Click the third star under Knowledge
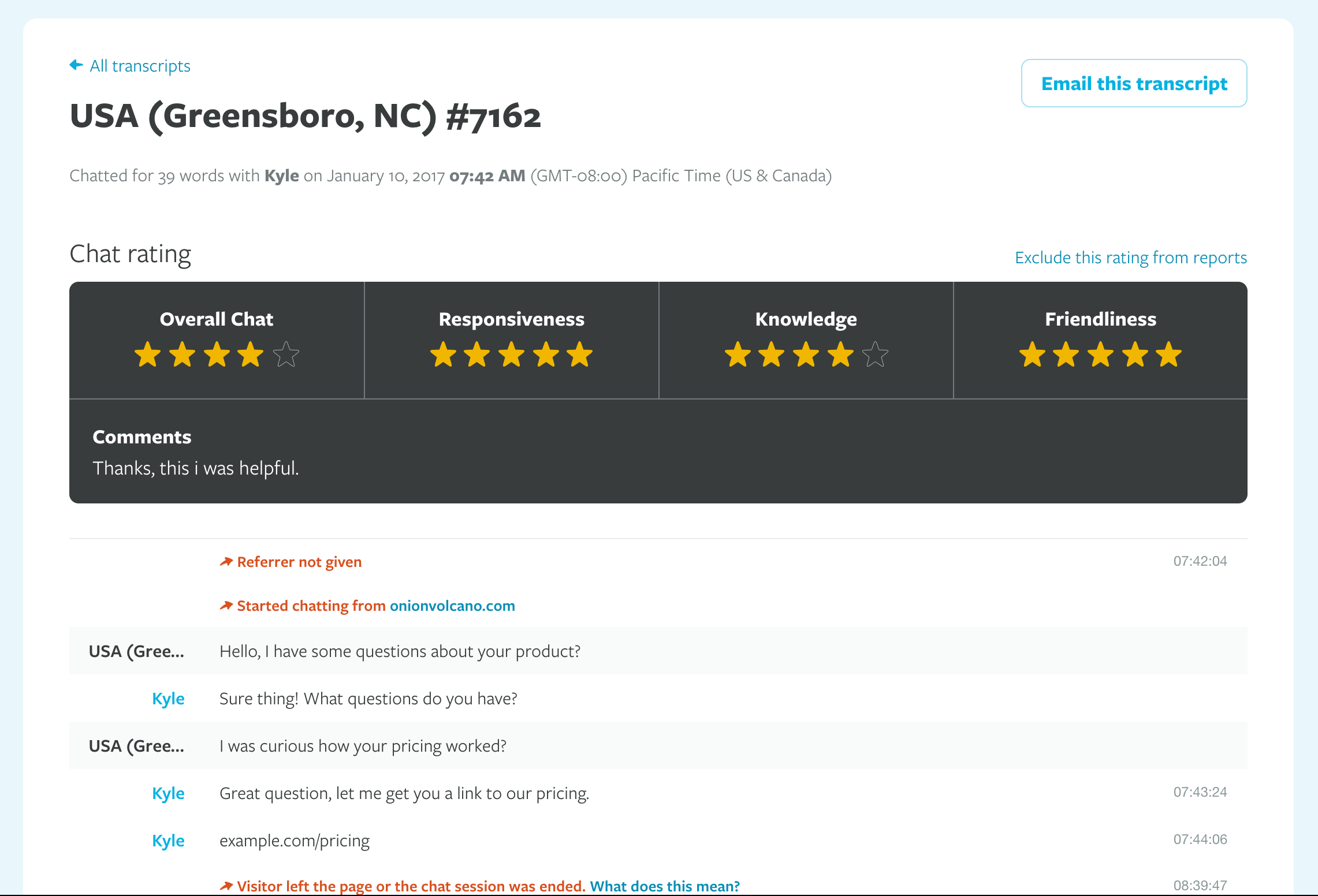 [806, 354]
